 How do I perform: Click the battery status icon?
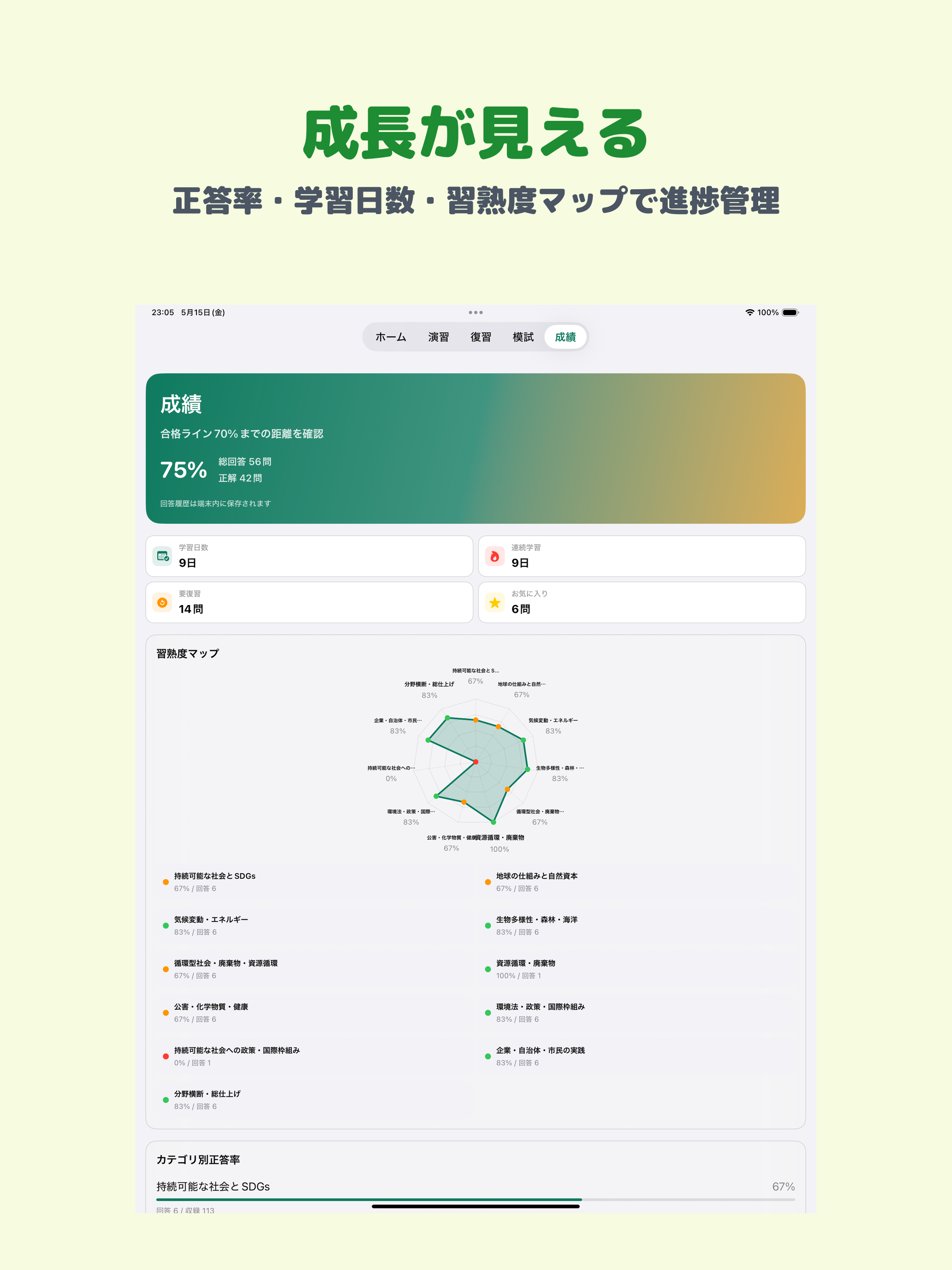(790, 312)
